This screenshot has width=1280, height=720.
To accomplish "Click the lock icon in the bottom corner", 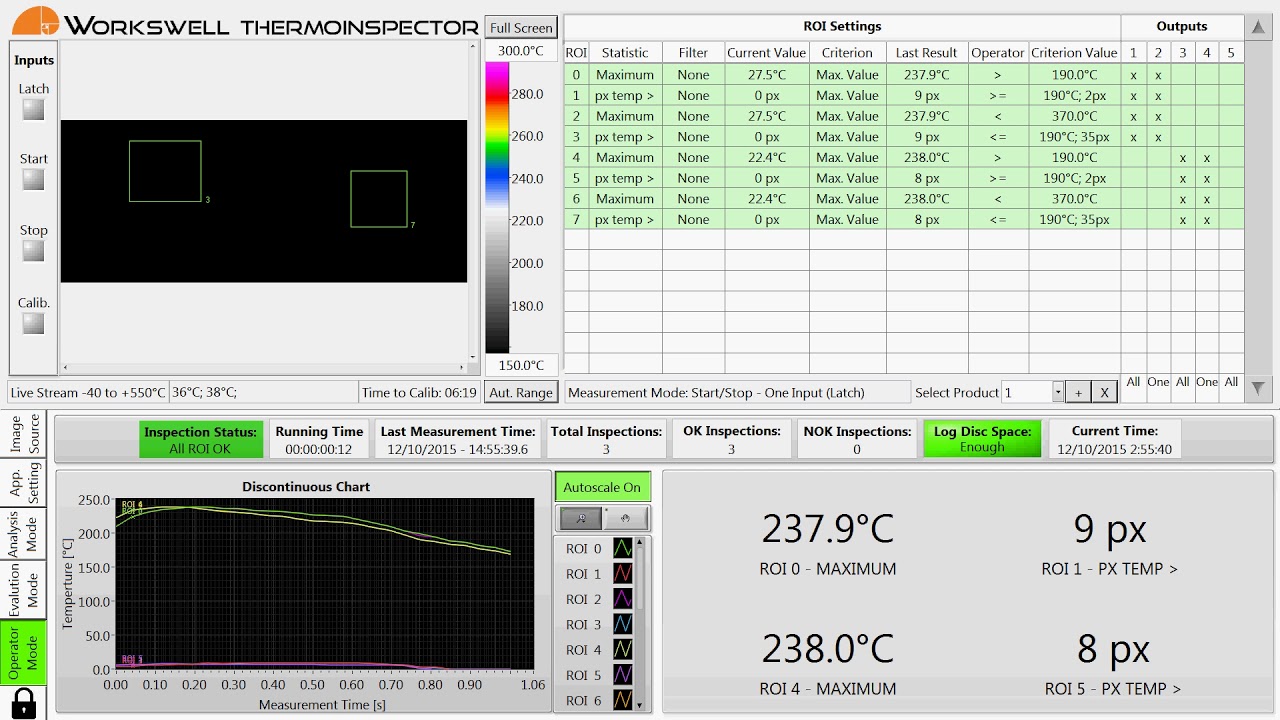I will [24, 702].
